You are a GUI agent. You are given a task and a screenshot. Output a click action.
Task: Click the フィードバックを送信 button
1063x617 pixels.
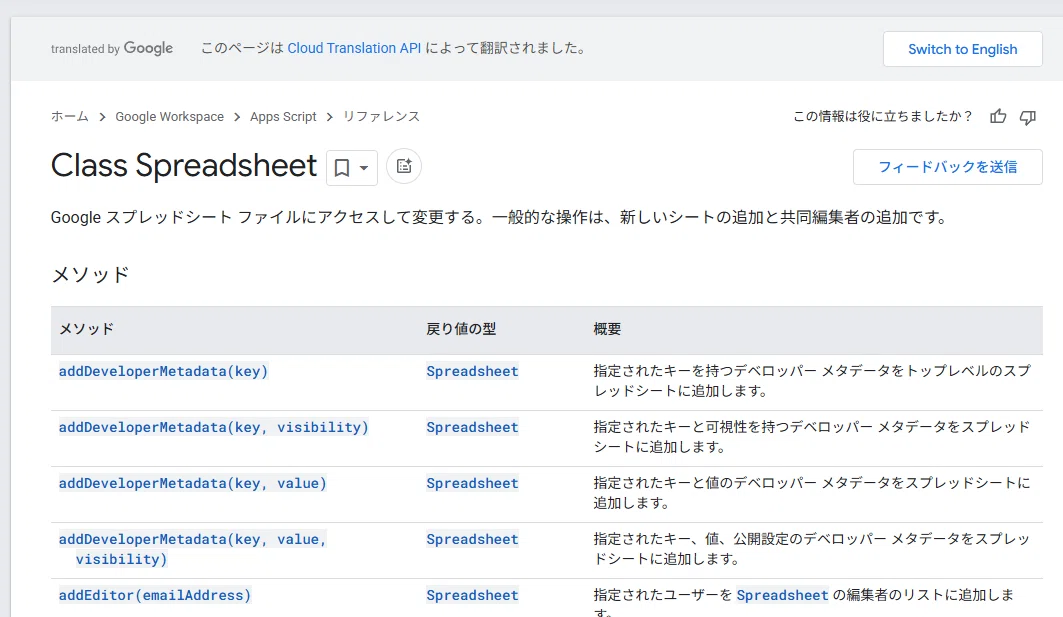pyautogui.click(x=948, y=167)
